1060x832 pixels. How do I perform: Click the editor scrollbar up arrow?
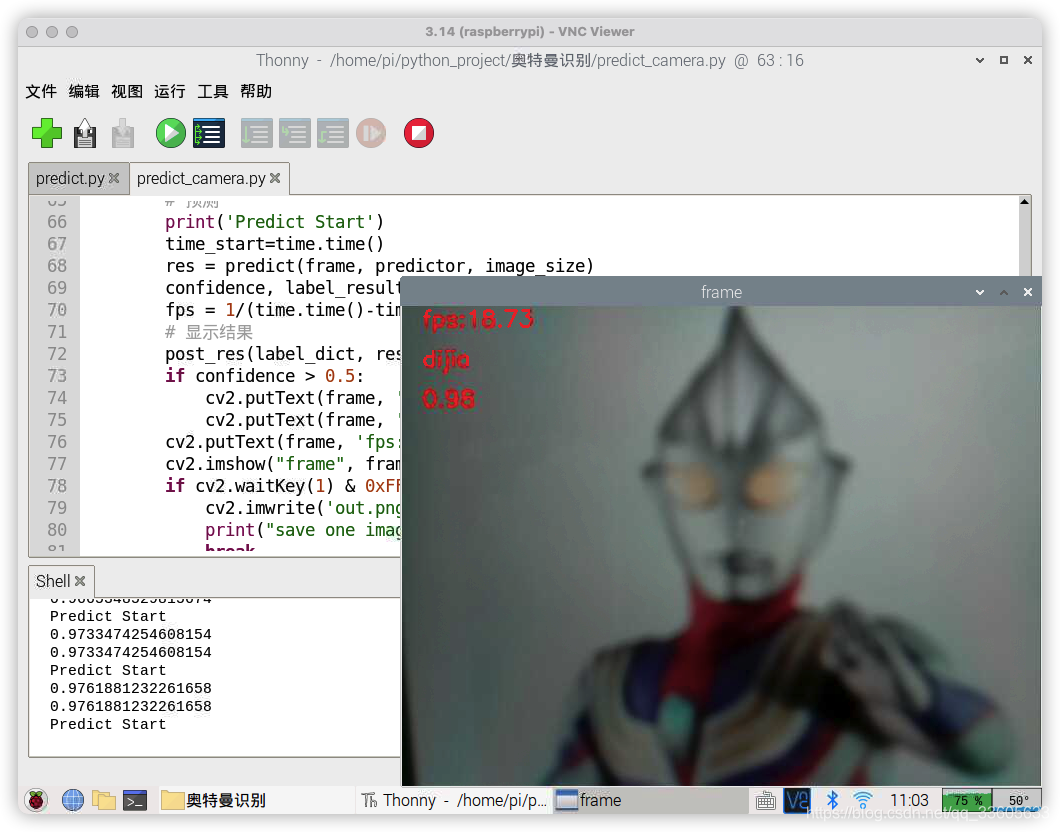[x=1025, y=201]
